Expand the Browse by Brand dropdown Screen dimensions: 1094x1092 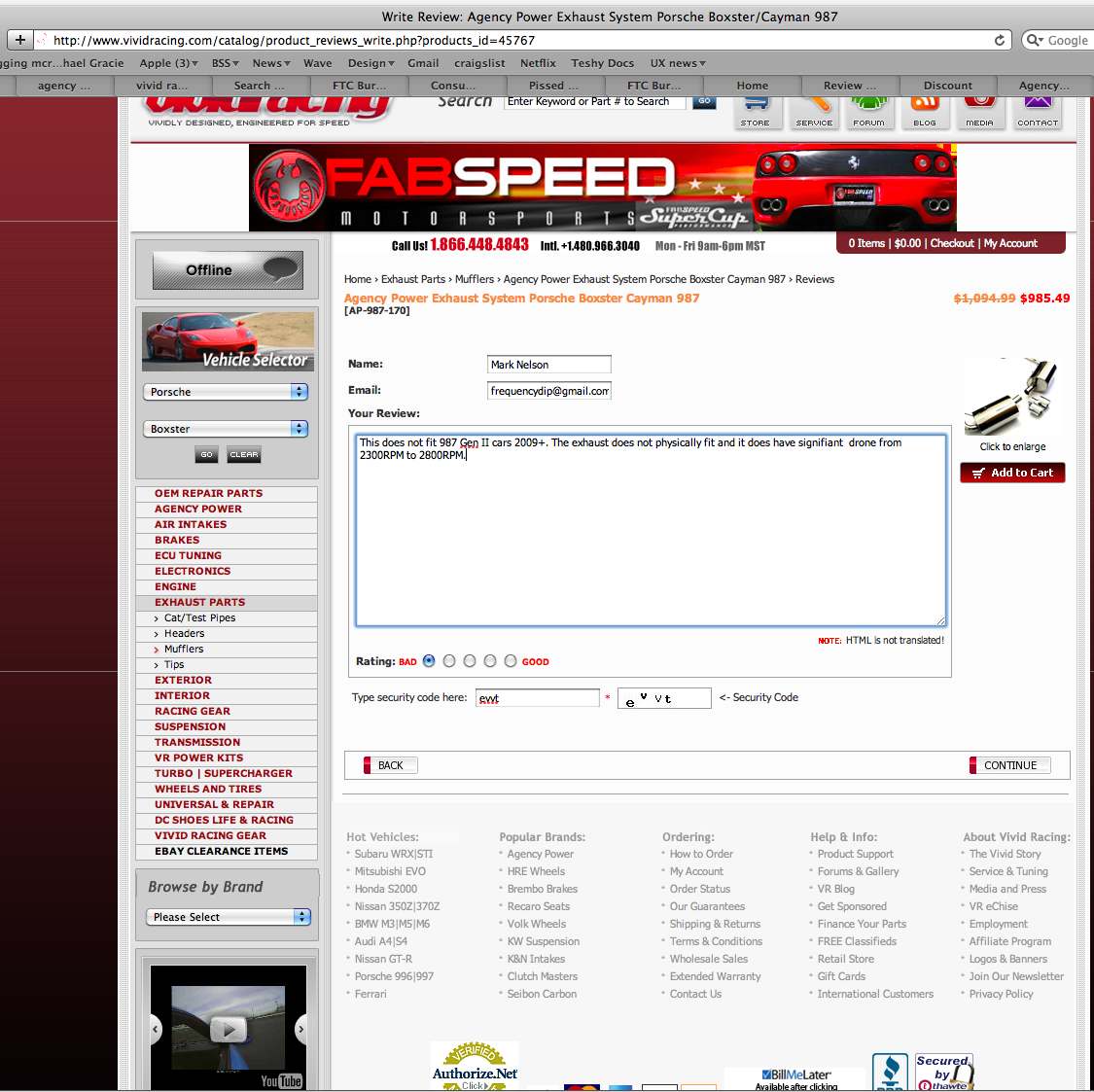coord(229,917)
